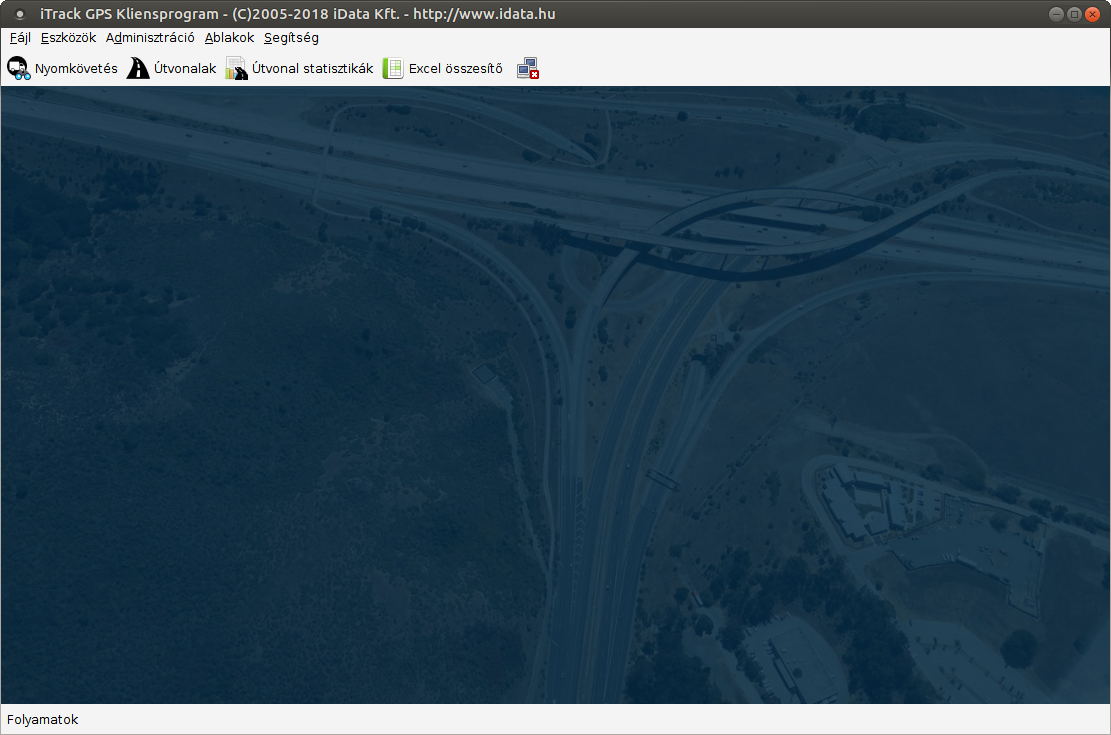Click the Útvonalak road icon
Viewport: 1111px width, 735px height.
coord(138,69)
